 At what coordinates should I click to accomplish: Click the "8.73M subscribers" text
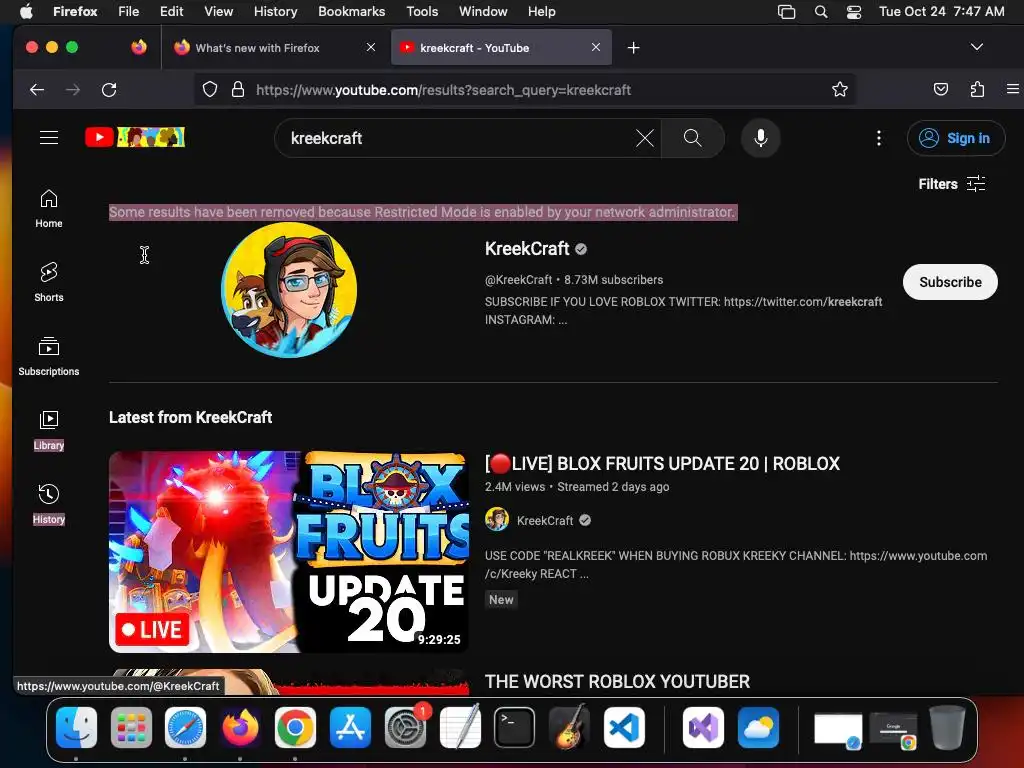point(613,280)
